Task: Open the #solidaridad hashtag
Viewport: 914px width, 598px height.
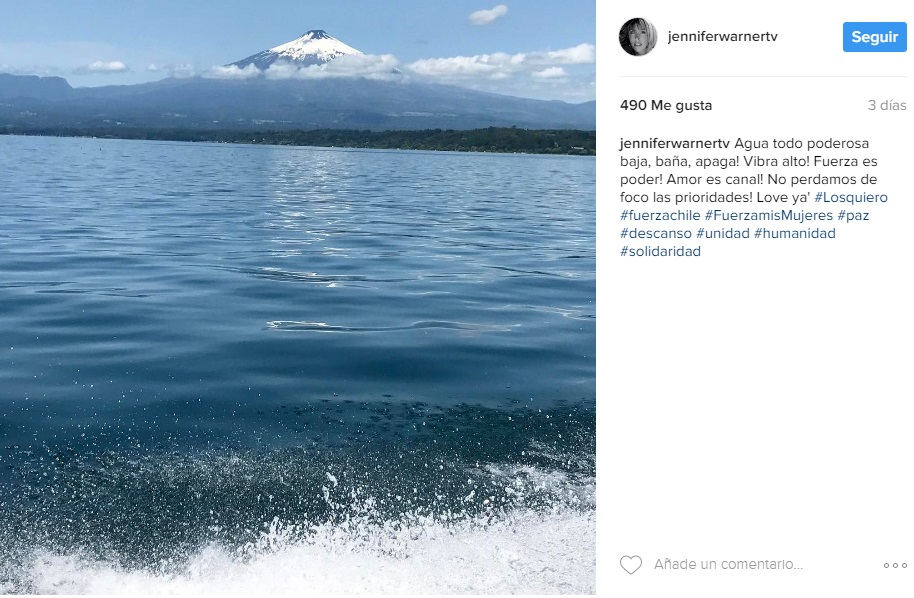Action: point(660,252)
